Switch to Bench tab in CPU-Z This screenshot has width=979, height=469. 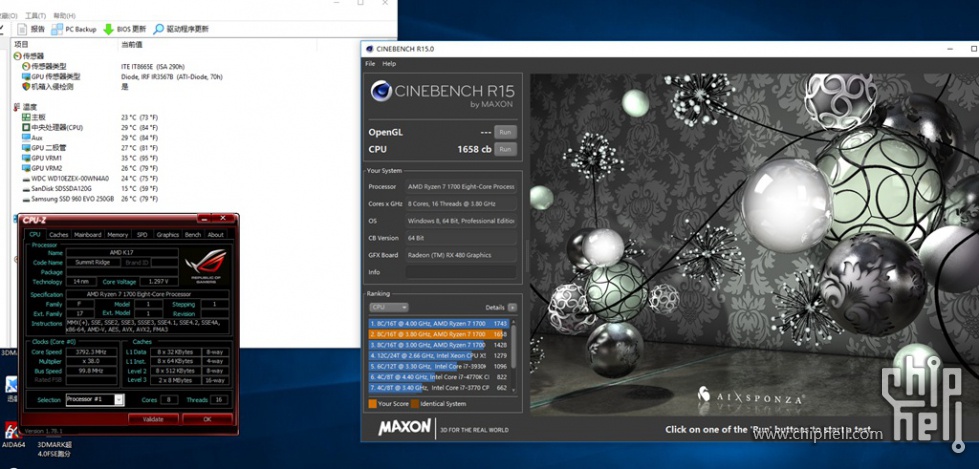193,235
